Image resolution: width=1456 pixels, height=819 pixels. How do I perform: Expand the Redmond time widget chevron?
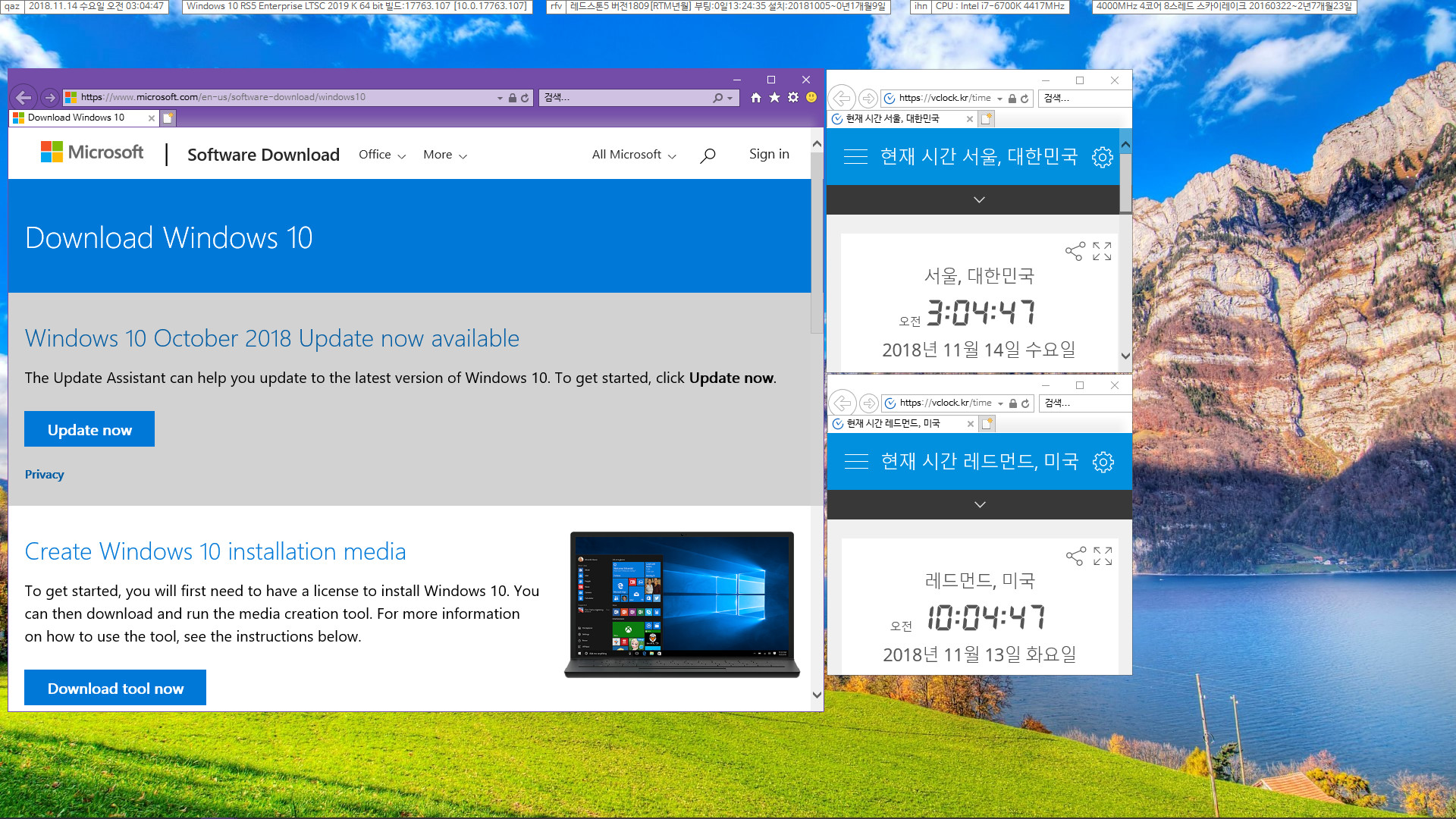pos(979,504)
